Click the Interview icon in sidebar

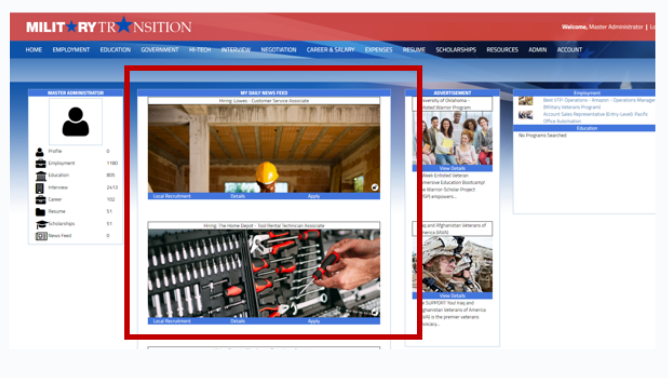pyautogui.click(x=40, y=188)
